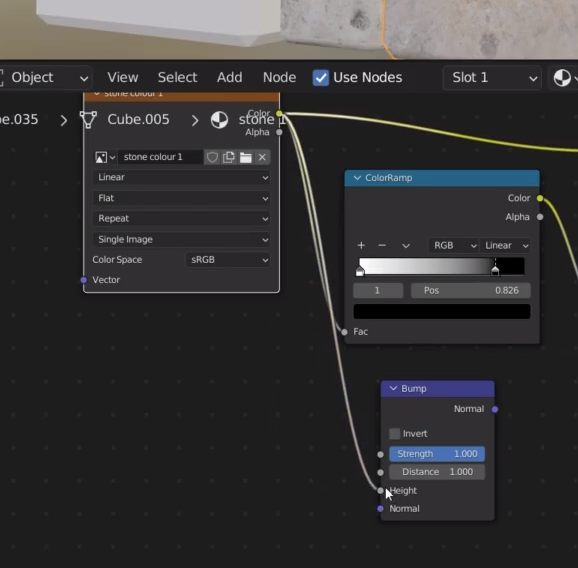
Task: Click the Cube.005 mesh data icon
Action: pyautogui.click(x=88, y=120)
